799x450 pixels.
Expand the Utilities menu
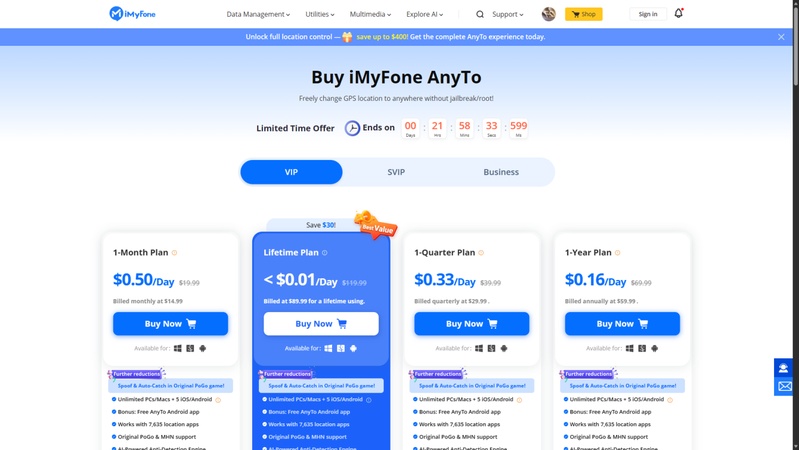click(x=320, y=14)
